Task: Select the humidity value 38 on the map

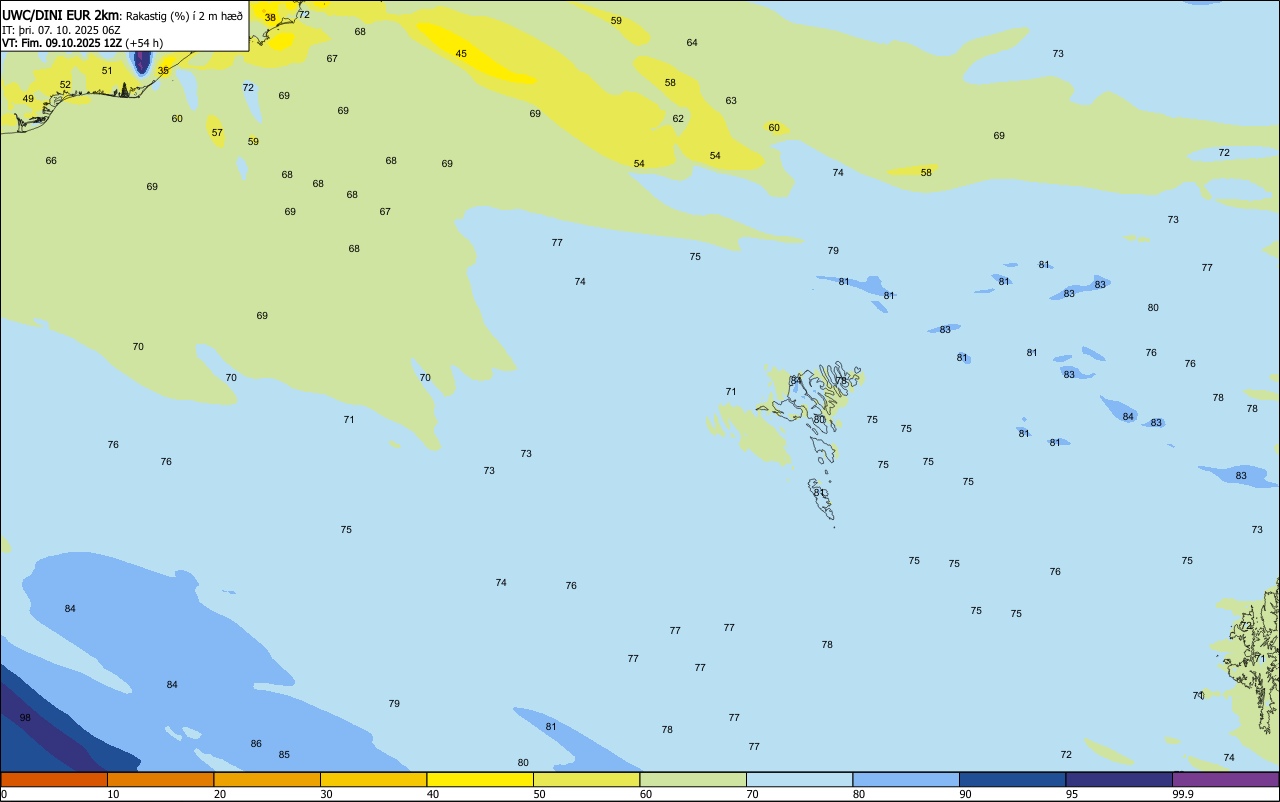Action: click(270, 18)
